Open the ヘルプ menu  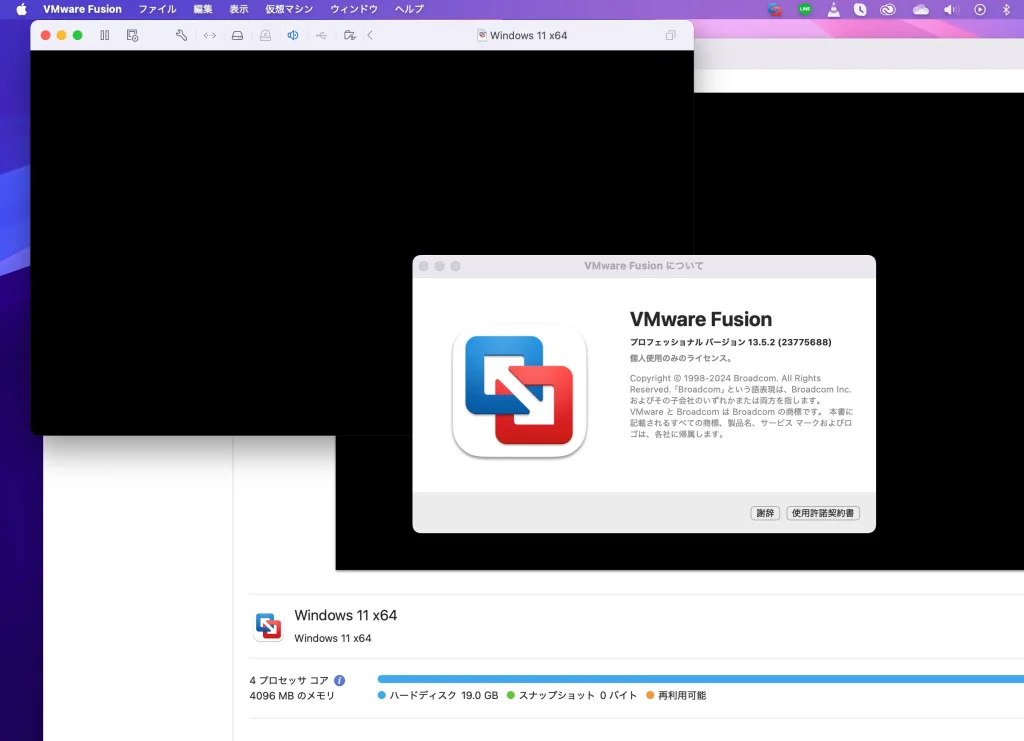409,9
